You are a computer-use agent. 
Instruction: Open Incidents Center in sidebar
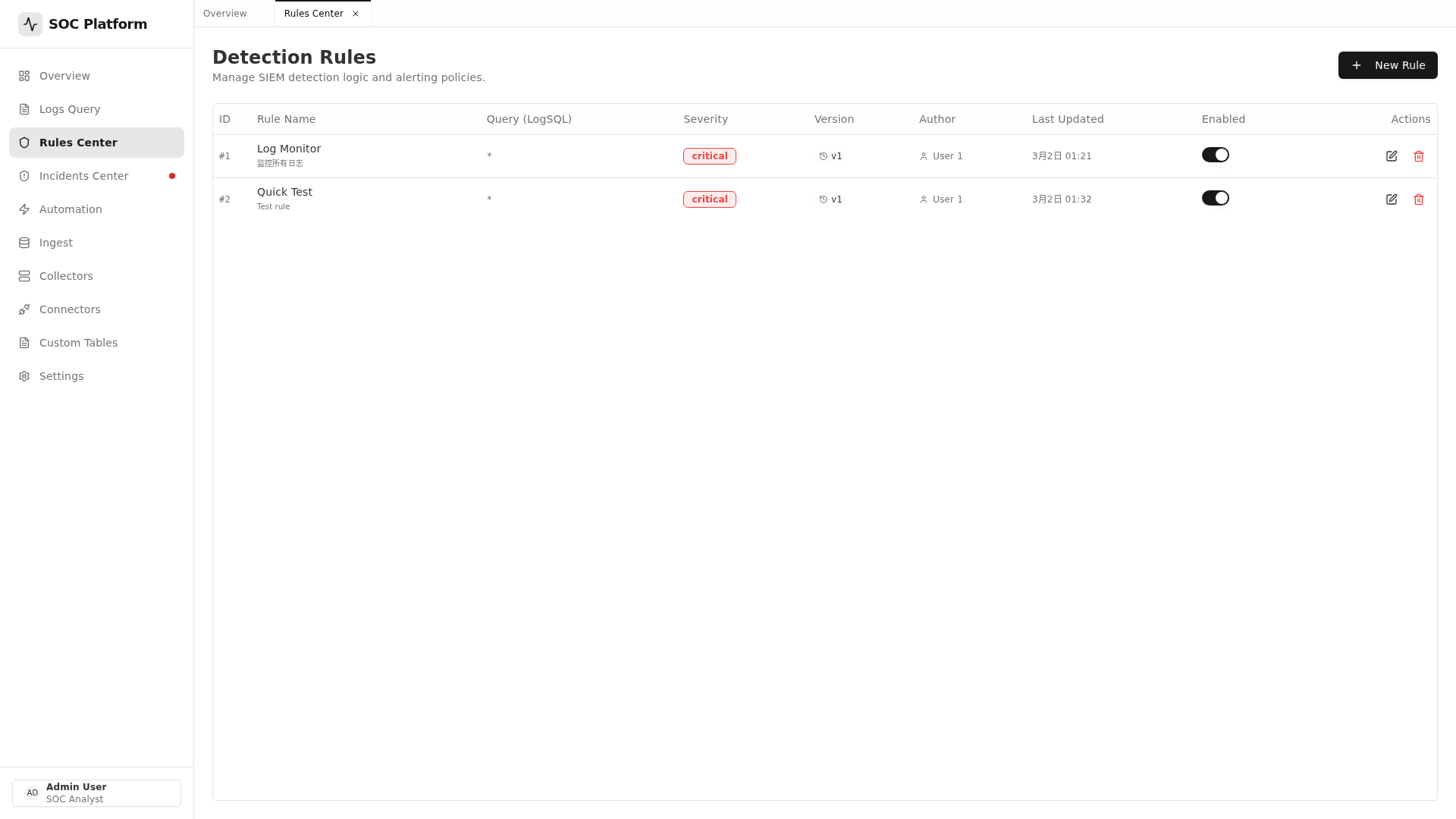click(x=83, y=176)
